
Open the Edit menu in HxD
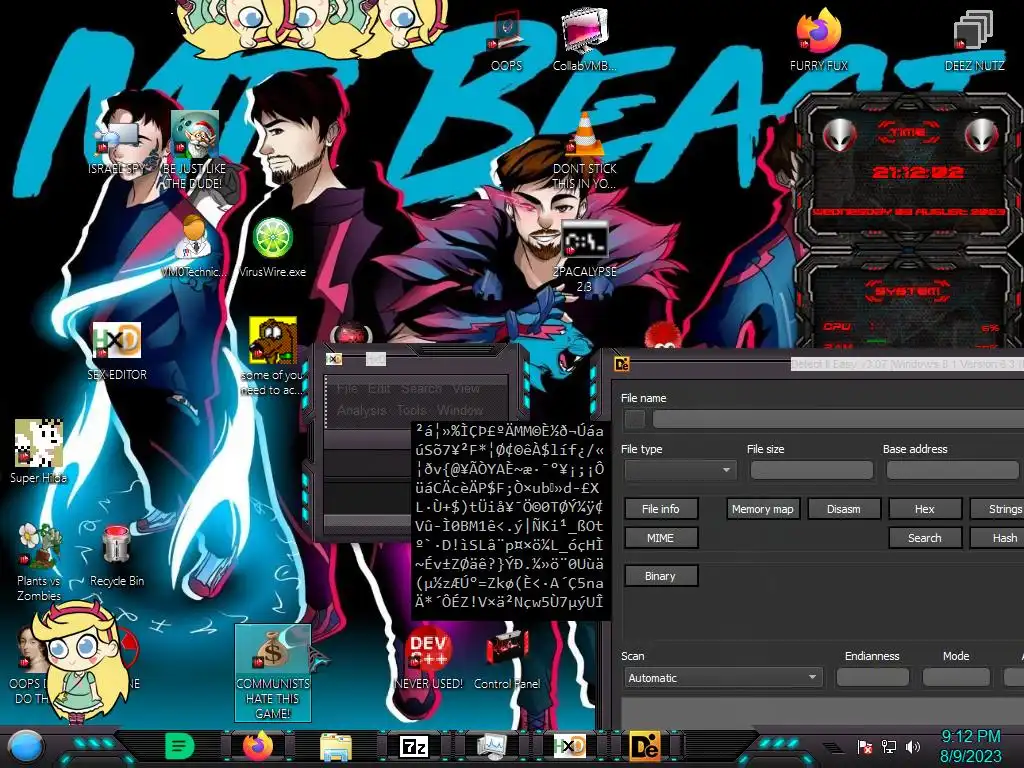click(x=379, y=389)
